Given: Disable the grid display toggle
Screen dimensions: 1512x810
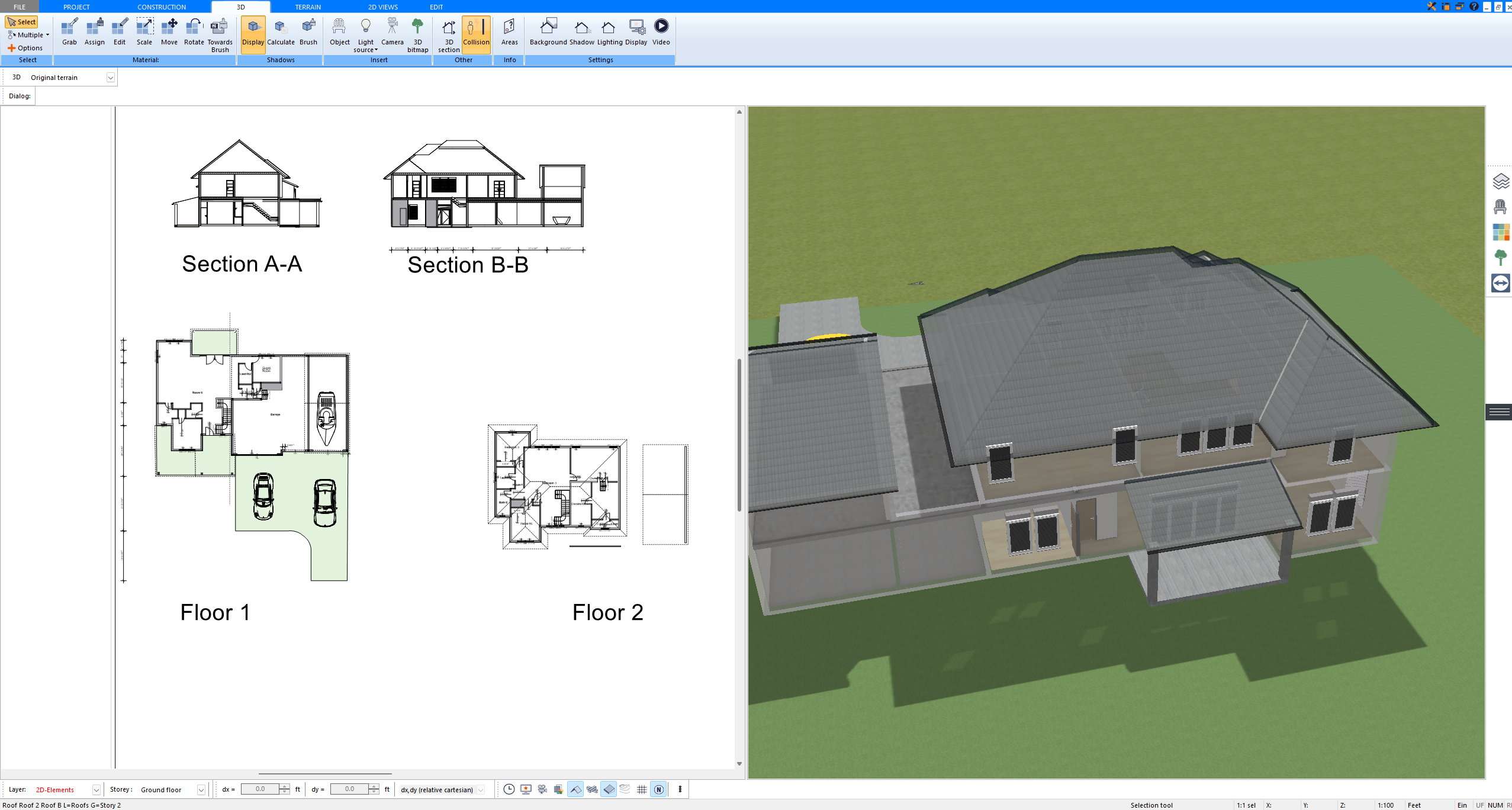Looking at the screenshot, I should coord(642,789).
